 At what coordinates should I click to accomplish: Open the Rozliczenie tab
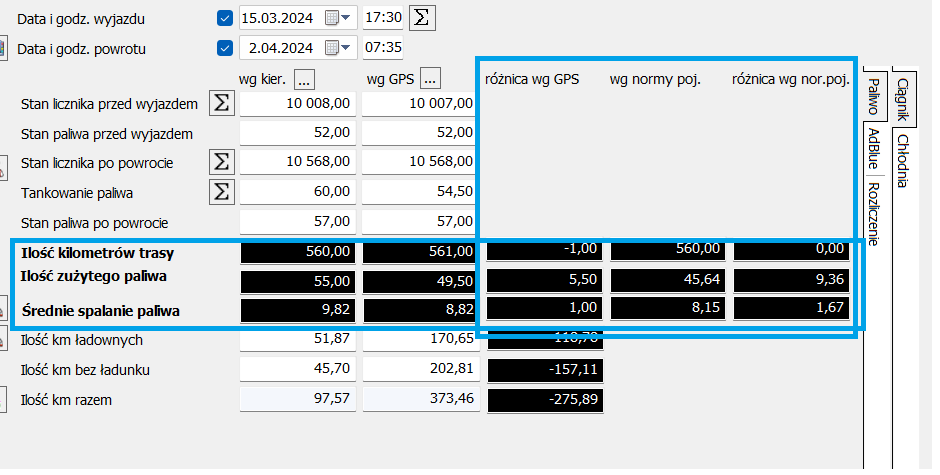(873, 214)
